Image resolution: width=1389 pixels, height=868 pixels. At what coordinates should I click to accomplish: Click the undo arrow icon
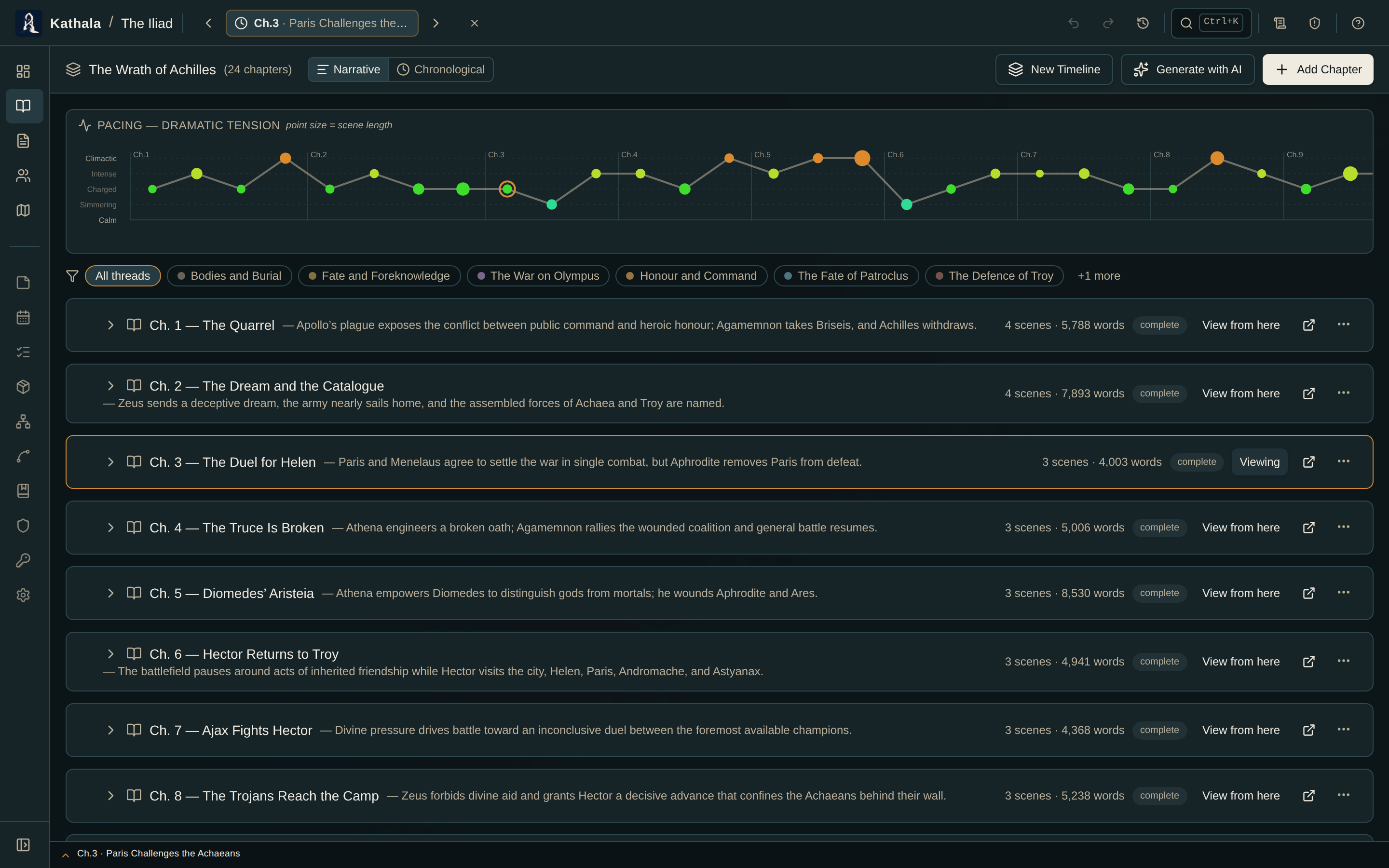[1073, 23]
